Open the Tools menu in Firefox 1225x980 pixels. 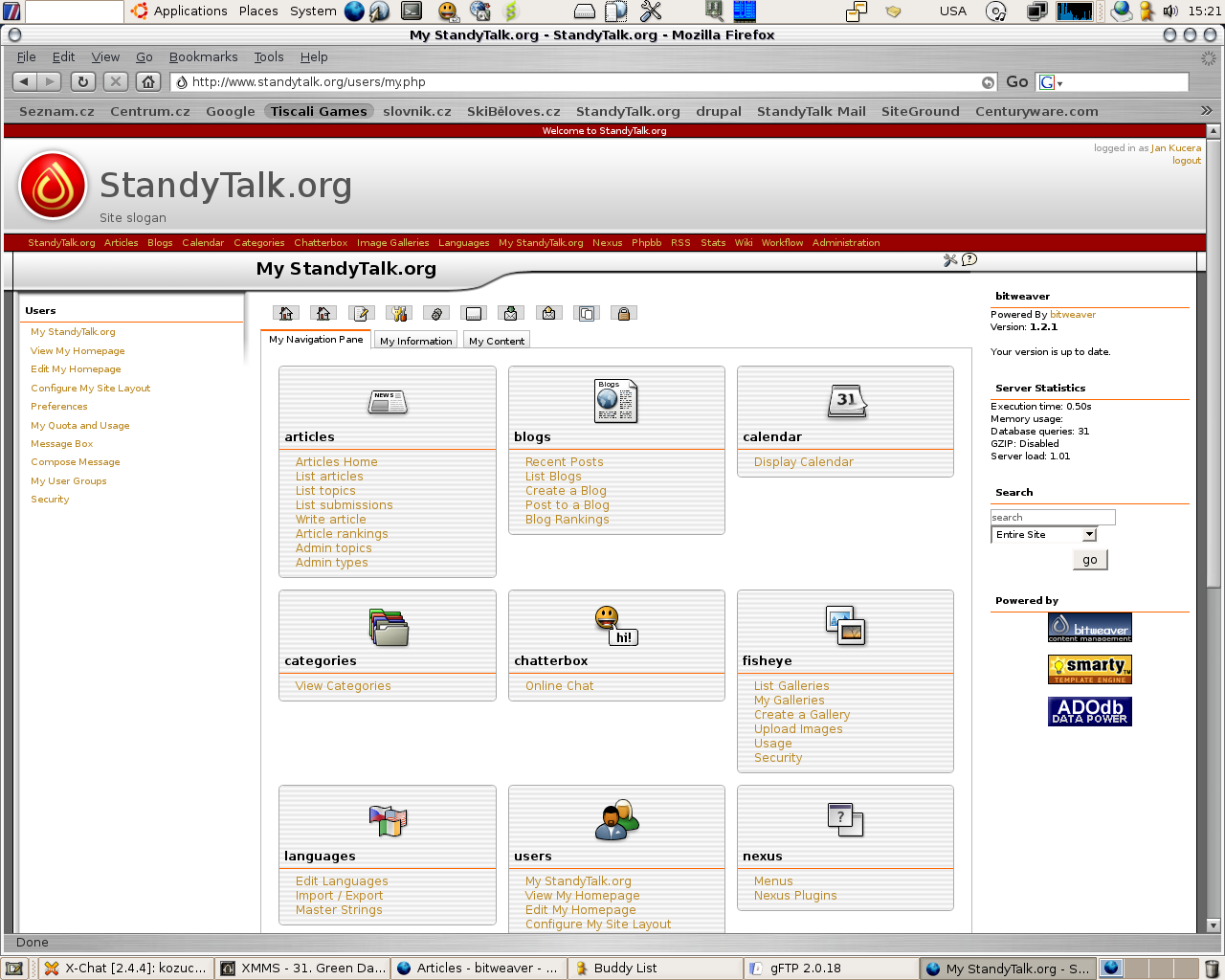coord(269,57)
